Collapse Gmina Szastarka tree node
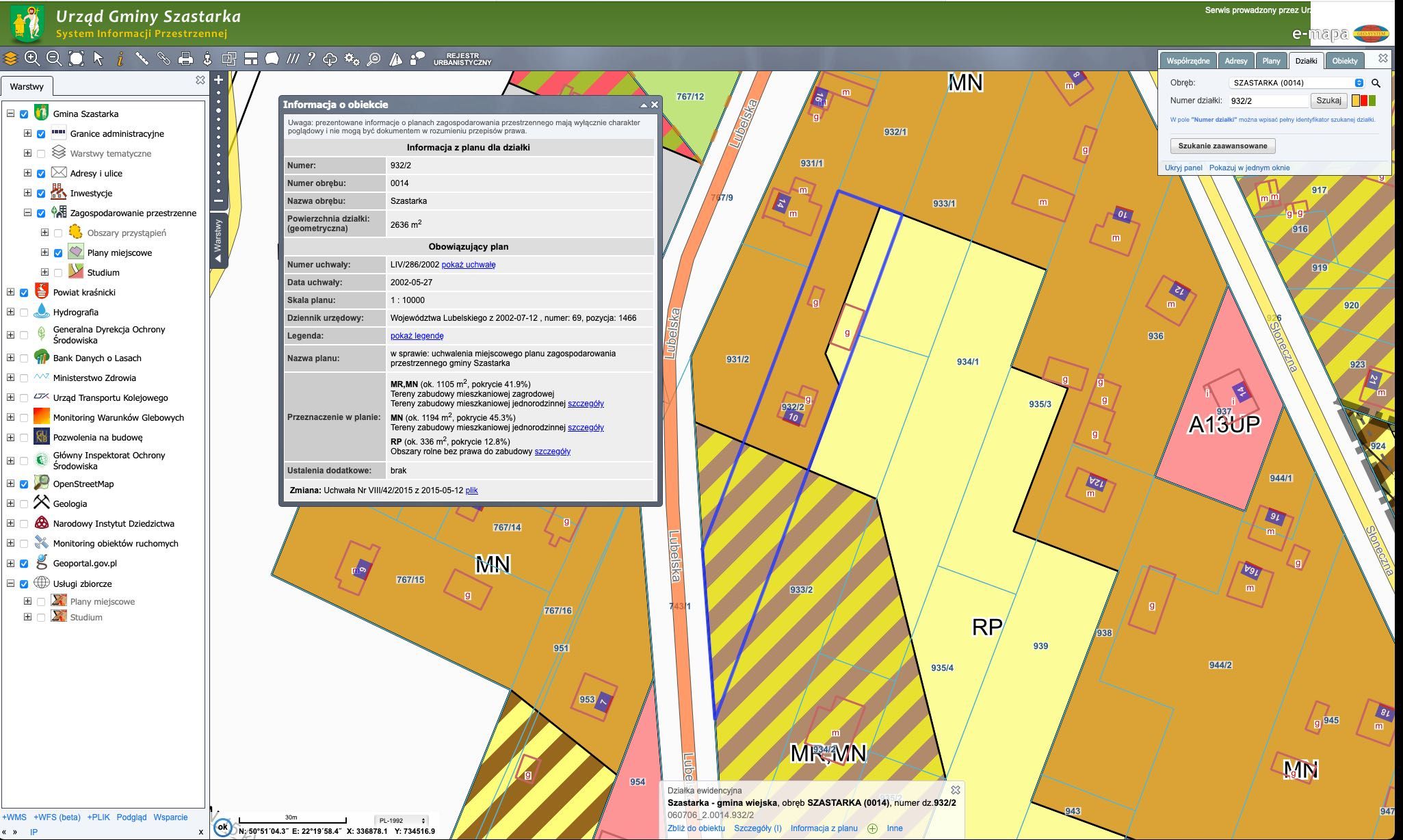Viewport: 1403px width, 840px height. pyautogui.click(x=10, y=114)
